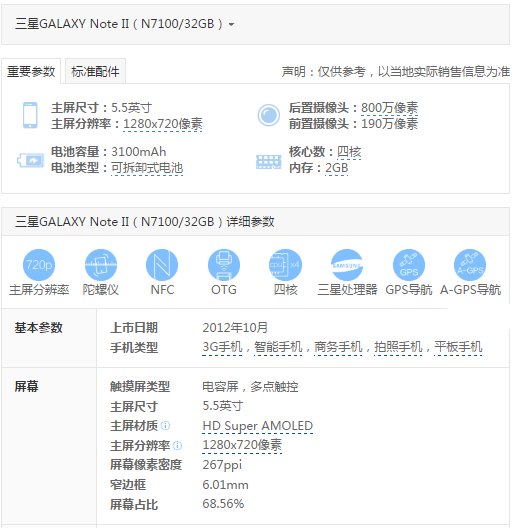This screenshot has width=512, height=528.
Task: Click the OTG feature icon
Action: [224, 265]
